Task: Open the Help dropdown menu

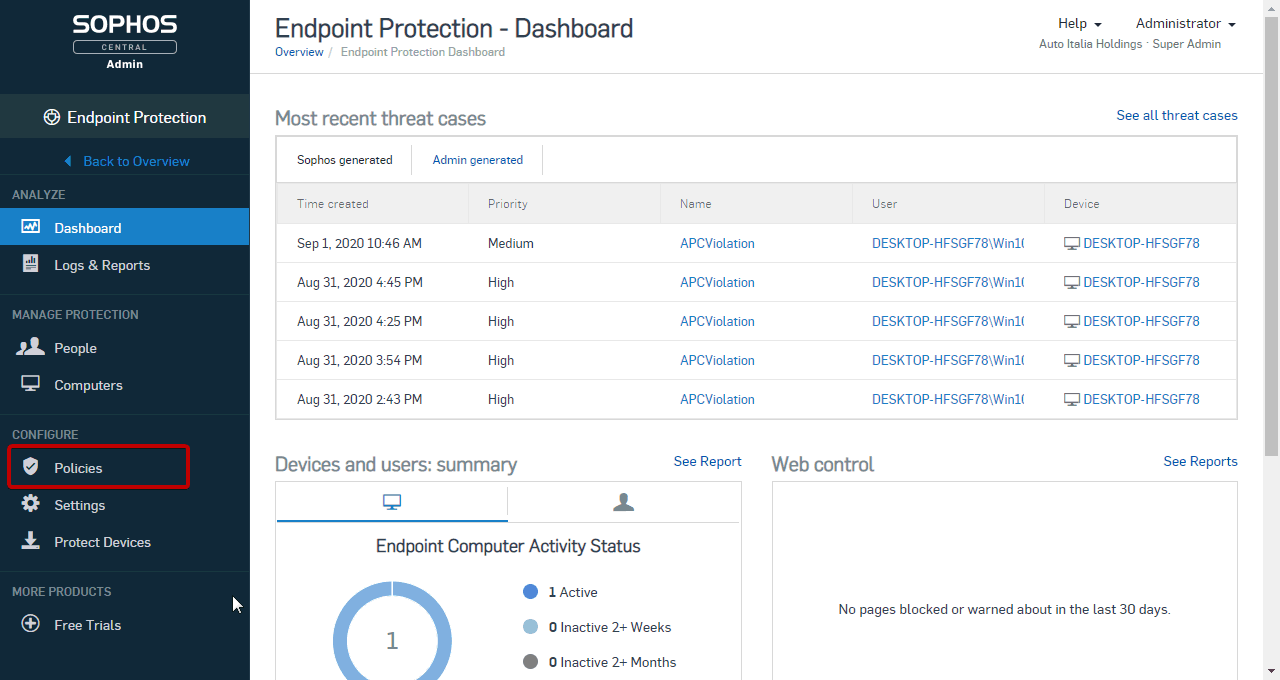Action: [x=1079, y=23]
